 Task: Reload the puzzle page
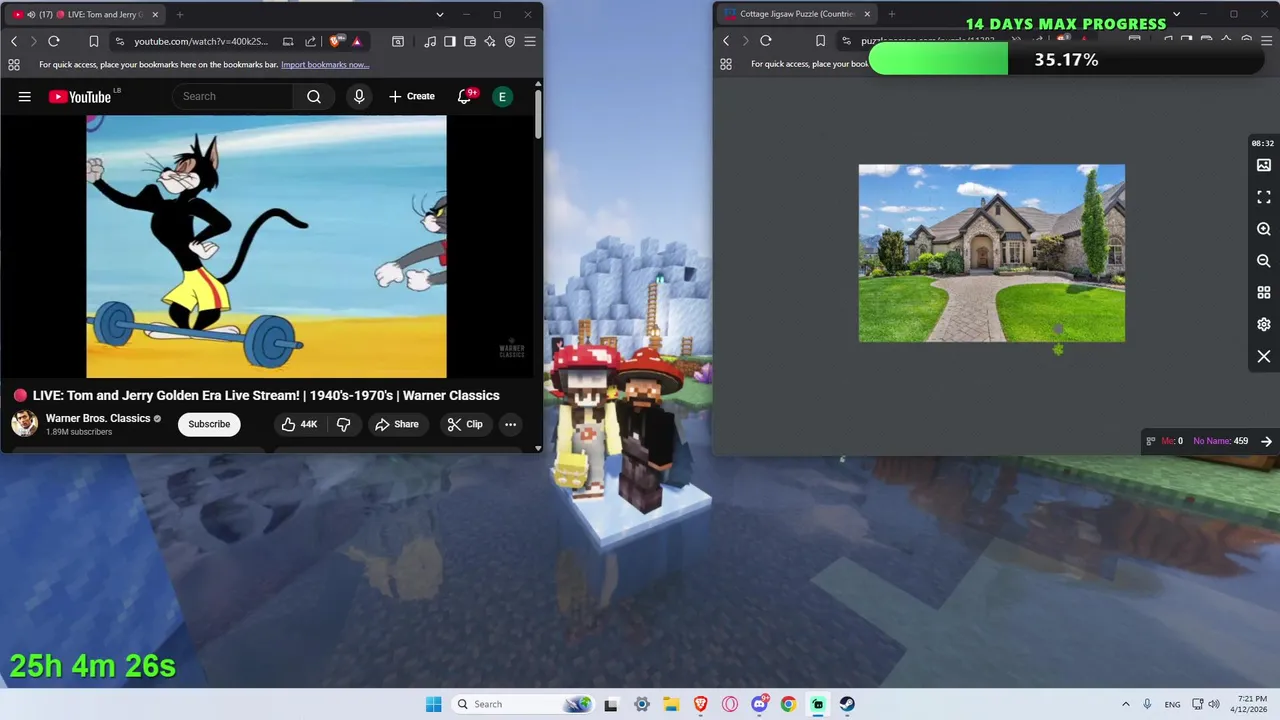tap(766, 41)
